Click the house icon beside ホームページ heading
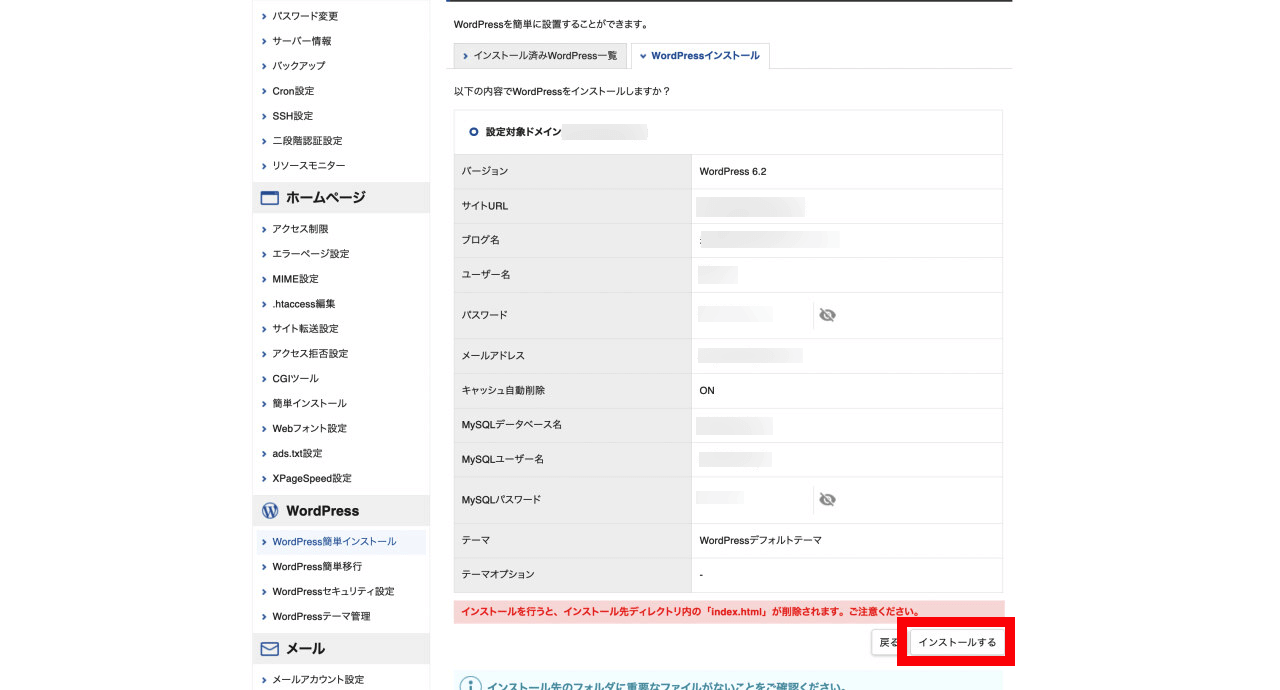Screen dimensions: 1280x690 [x=268, y=197]
